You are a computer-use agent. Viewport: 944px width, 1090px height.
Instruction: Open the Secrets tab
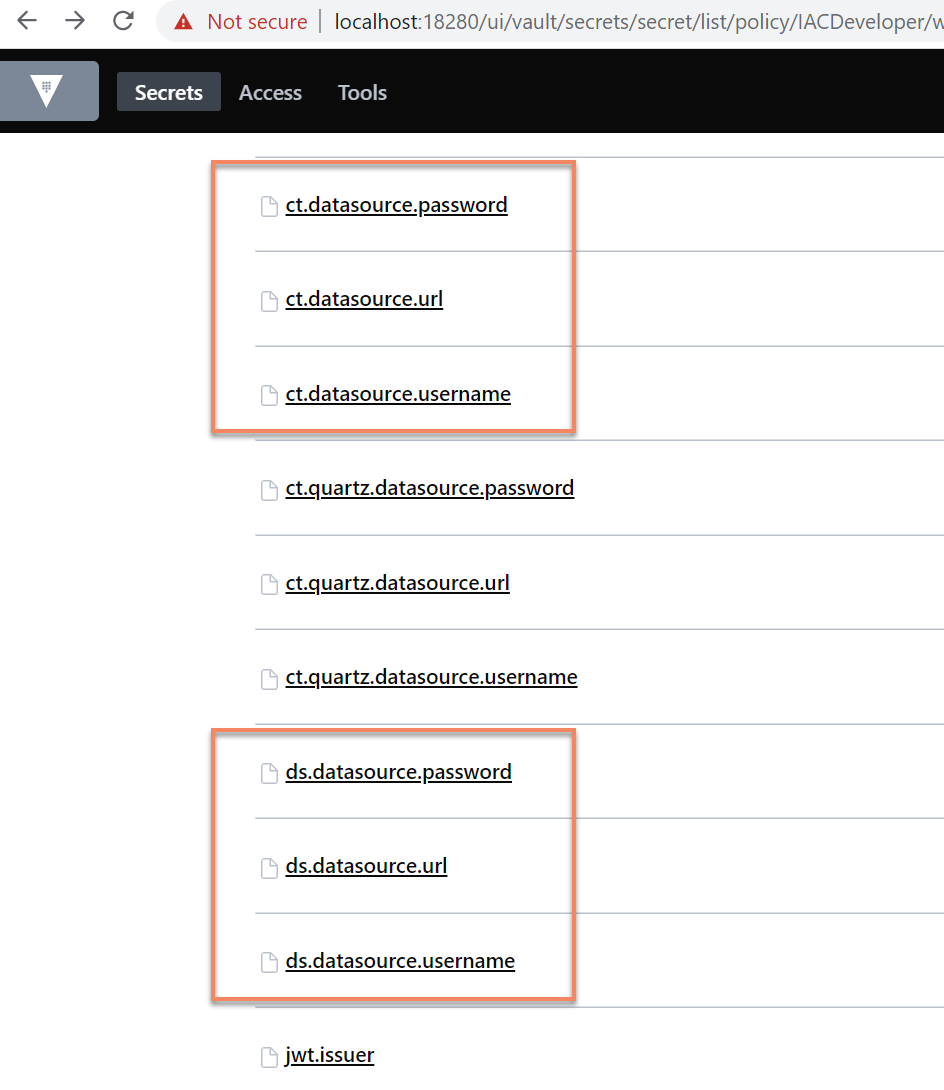click(169, 92)
